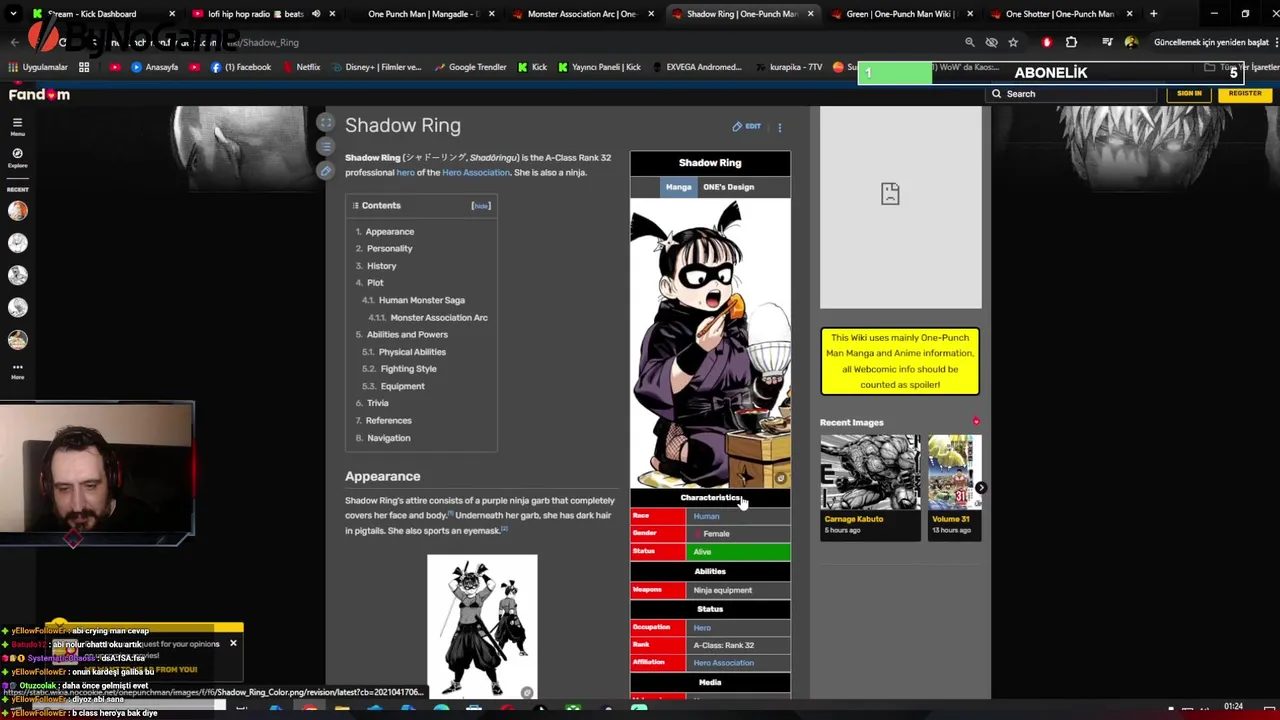Viewport: 1280px width, 720px height.
Task: Click the table of contents floating icon
Action: [x=325, y=147]
